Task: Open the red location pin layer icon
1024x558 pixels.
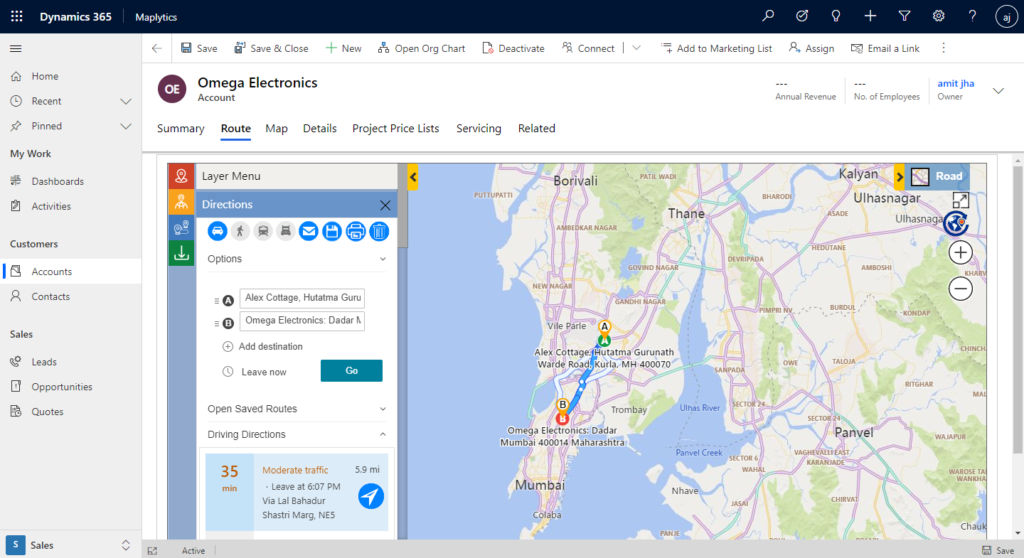Action: [x=182, y=176]
